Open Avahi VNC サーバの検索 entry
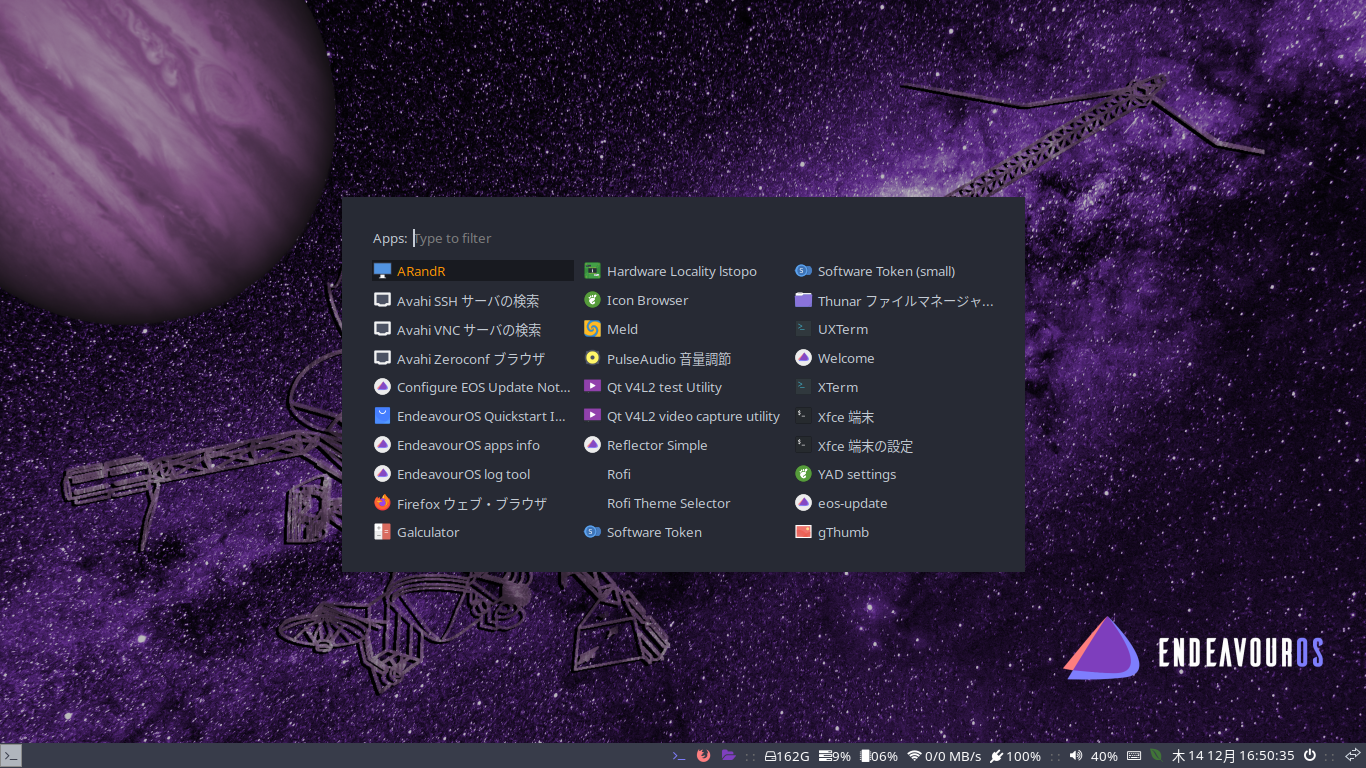This screenshot has height=768, width=1366. [472, 329]
